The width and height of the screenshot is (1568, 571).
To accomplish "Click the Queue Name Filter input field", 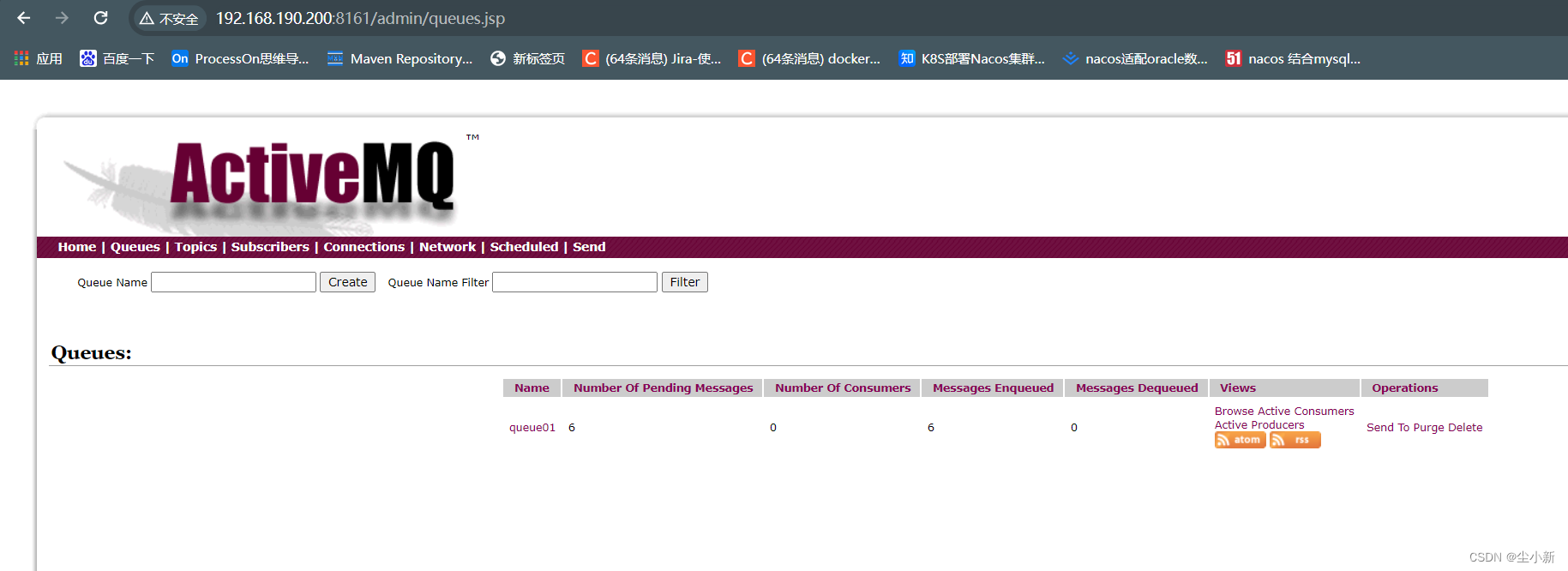I will 574,282.
